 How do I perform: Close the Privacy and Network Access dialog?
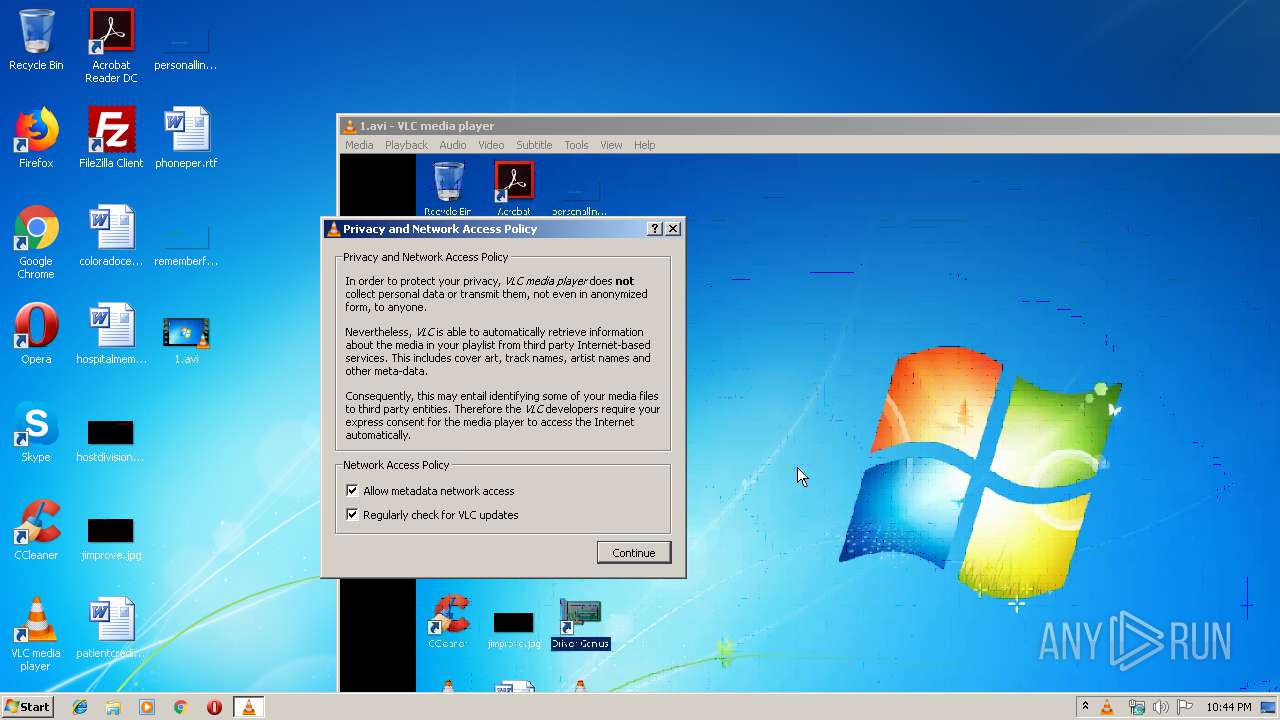(x=673, y=229)
